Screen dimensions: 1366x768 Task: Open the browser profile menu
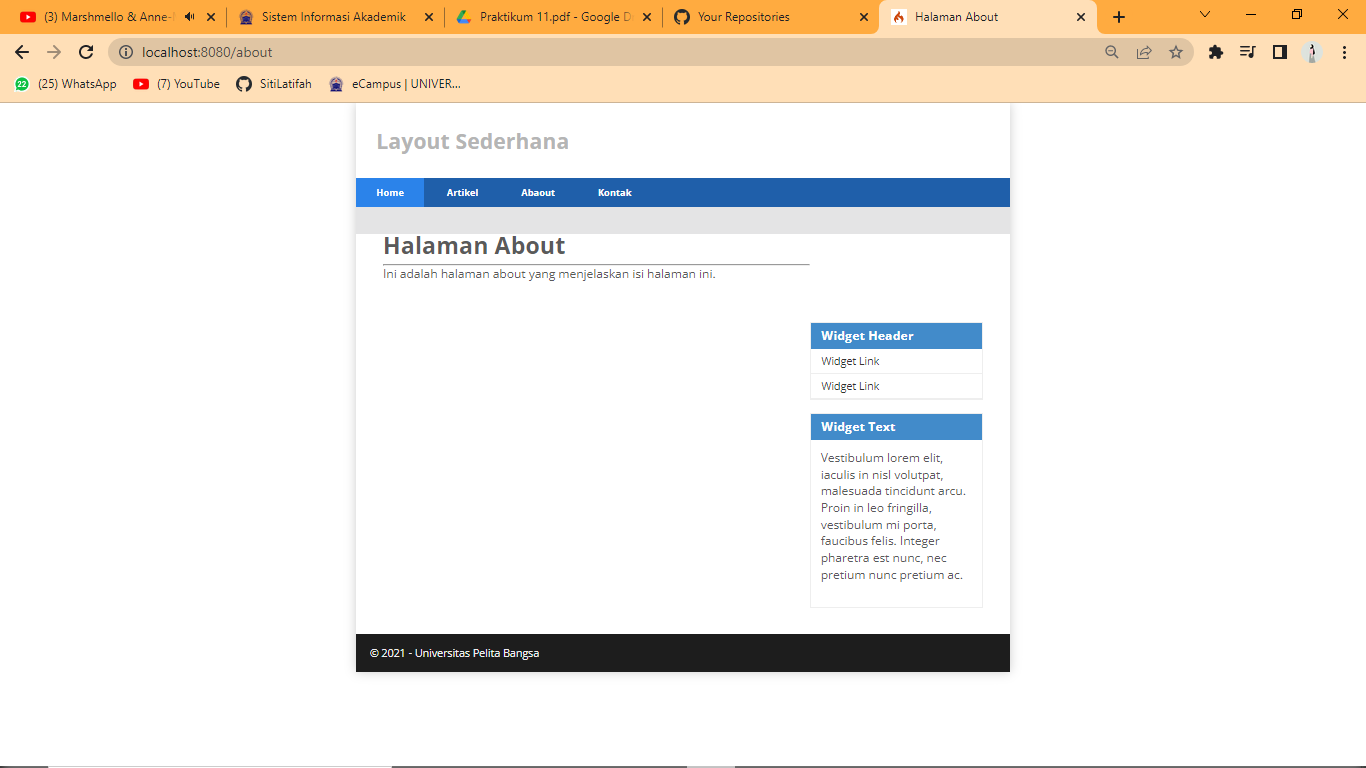[x=1311, y=52]
